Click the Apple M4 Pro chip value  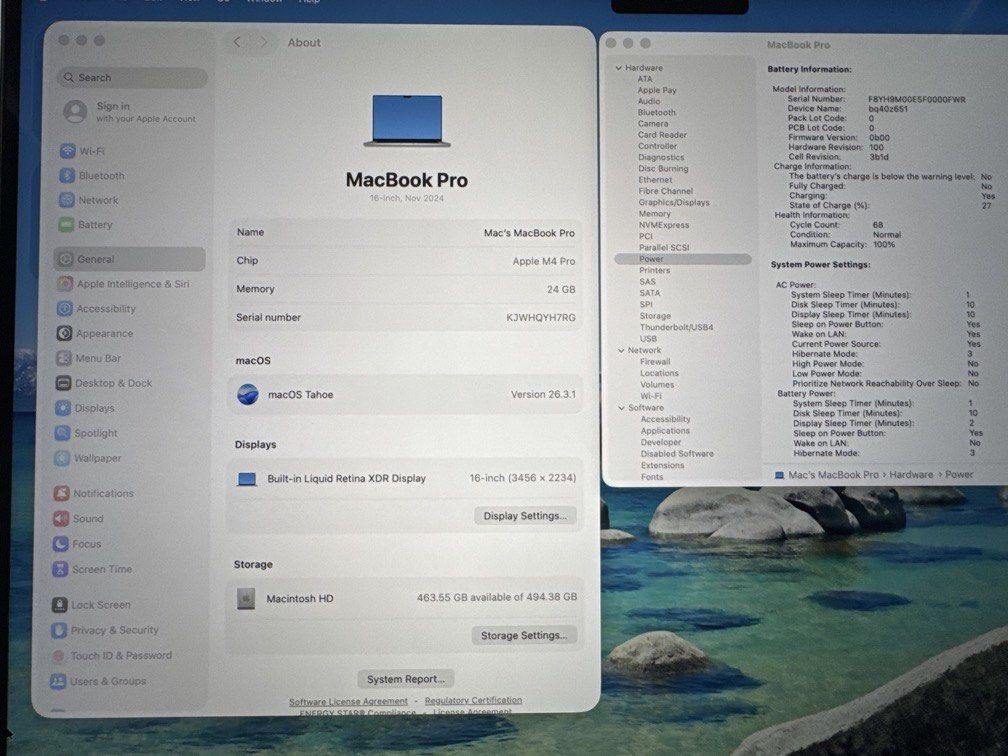[x=544, y=261]
